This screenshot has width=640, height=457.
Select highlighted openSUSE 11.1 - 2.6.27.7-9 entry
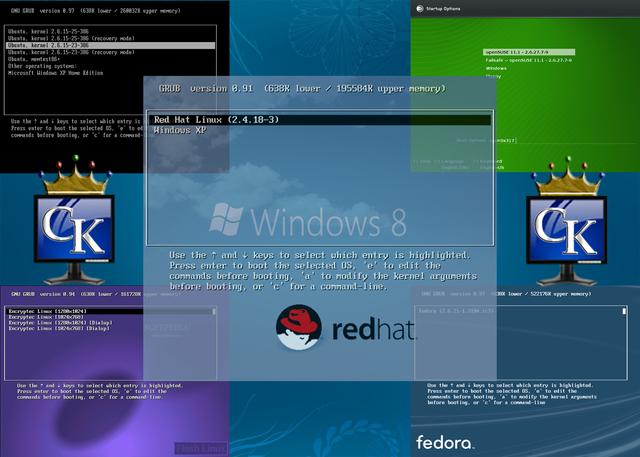point(529,52)
